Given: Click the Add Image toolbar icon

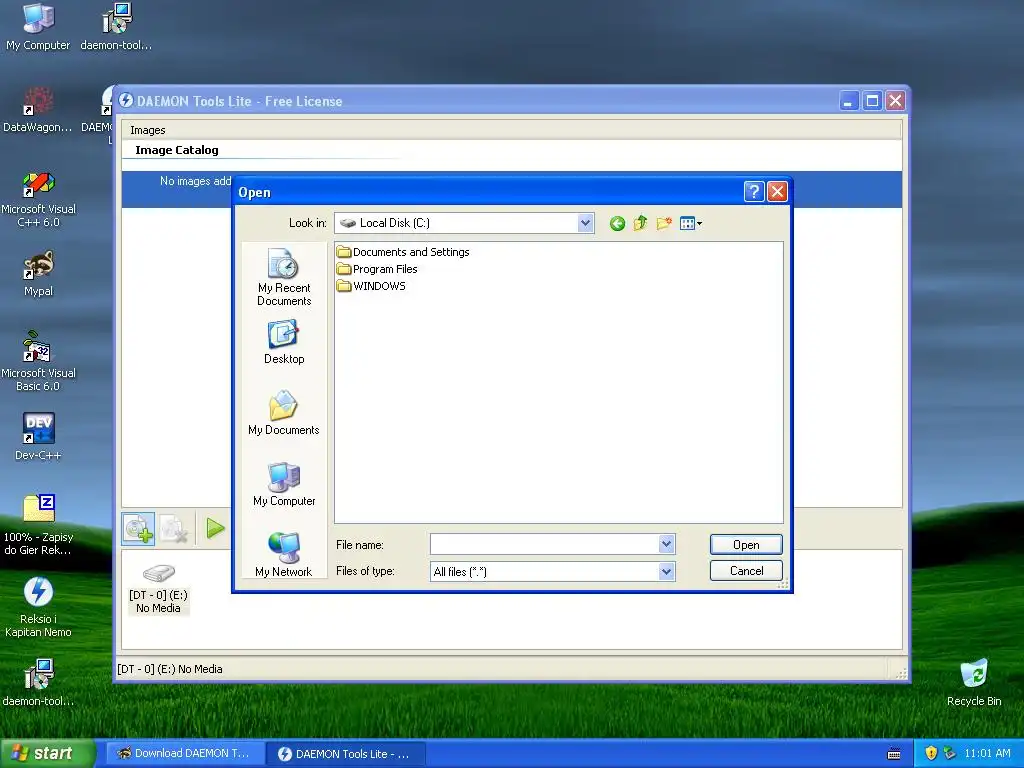Looking at the screenshot, I should (138, 528).
